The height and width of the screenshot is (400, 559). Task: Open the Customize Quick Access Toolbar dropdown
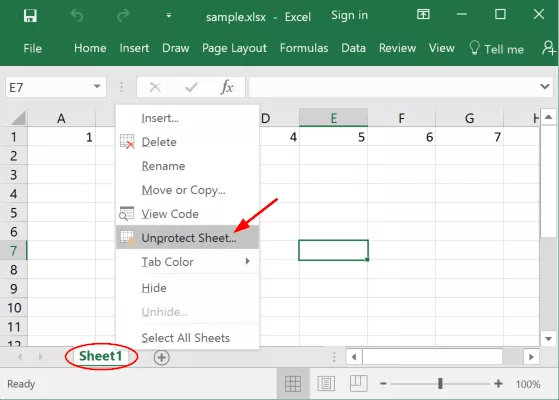(169, 15)
